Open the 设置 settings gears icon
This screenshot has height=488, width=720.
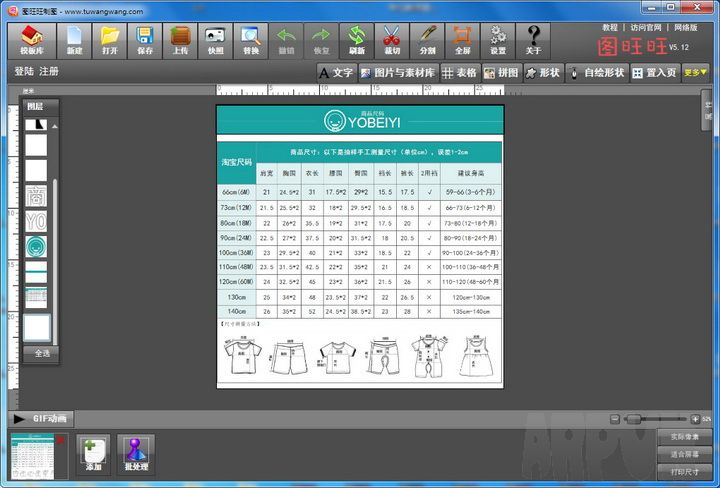497,40
